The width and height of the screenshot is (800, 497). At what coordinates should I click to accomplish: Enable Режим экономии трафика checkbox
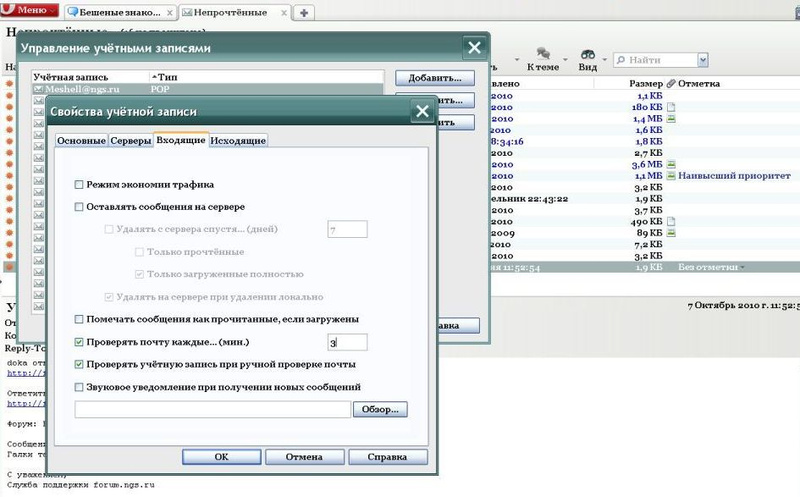pos(79,184)
